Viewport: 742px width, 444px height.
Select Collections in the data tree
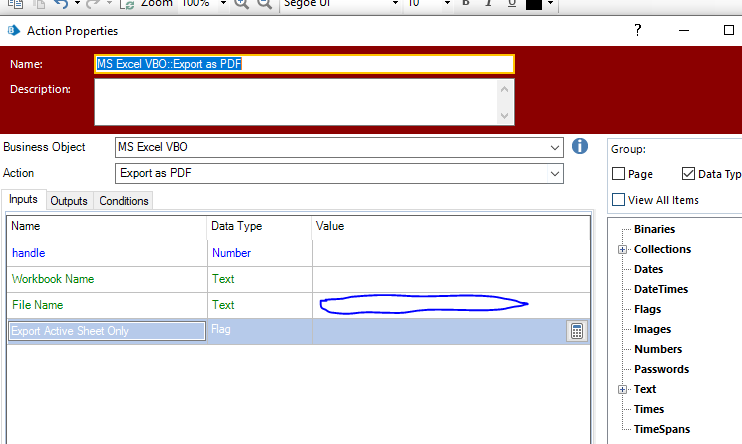pyautogui.click(x=662, y=249)
